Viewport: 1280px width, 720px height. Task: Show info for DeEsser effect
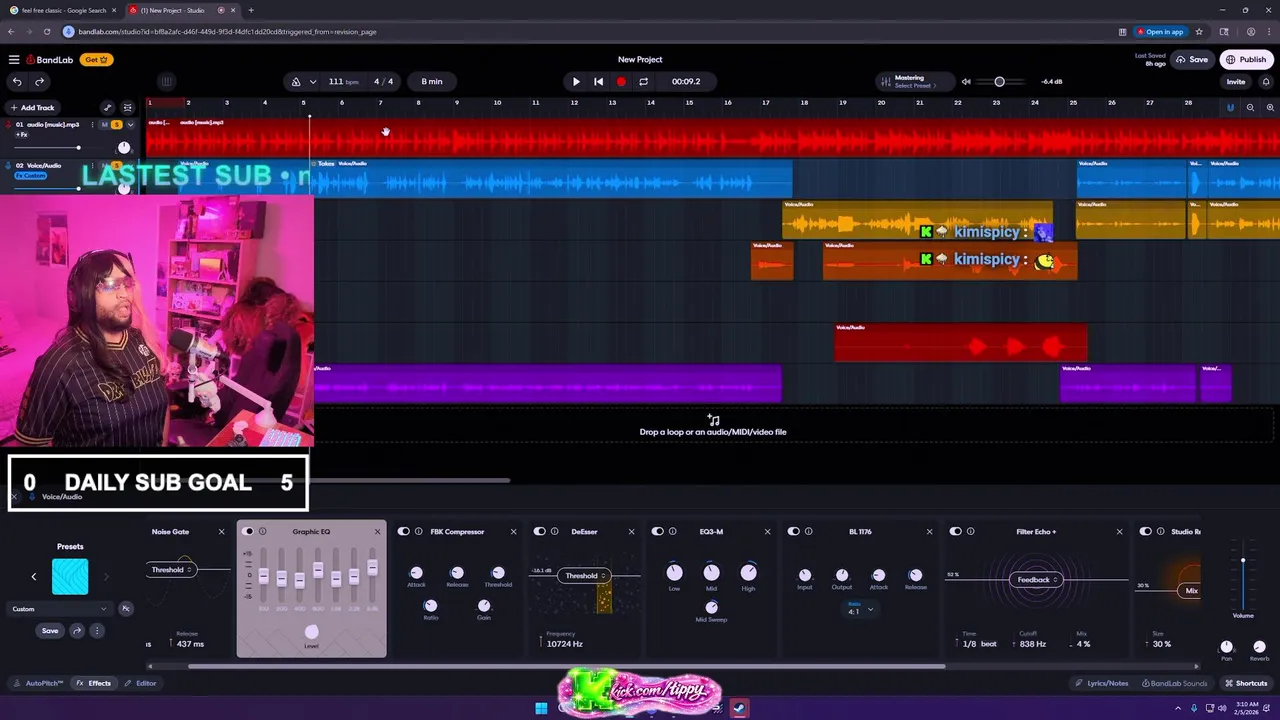click(554, 532)
